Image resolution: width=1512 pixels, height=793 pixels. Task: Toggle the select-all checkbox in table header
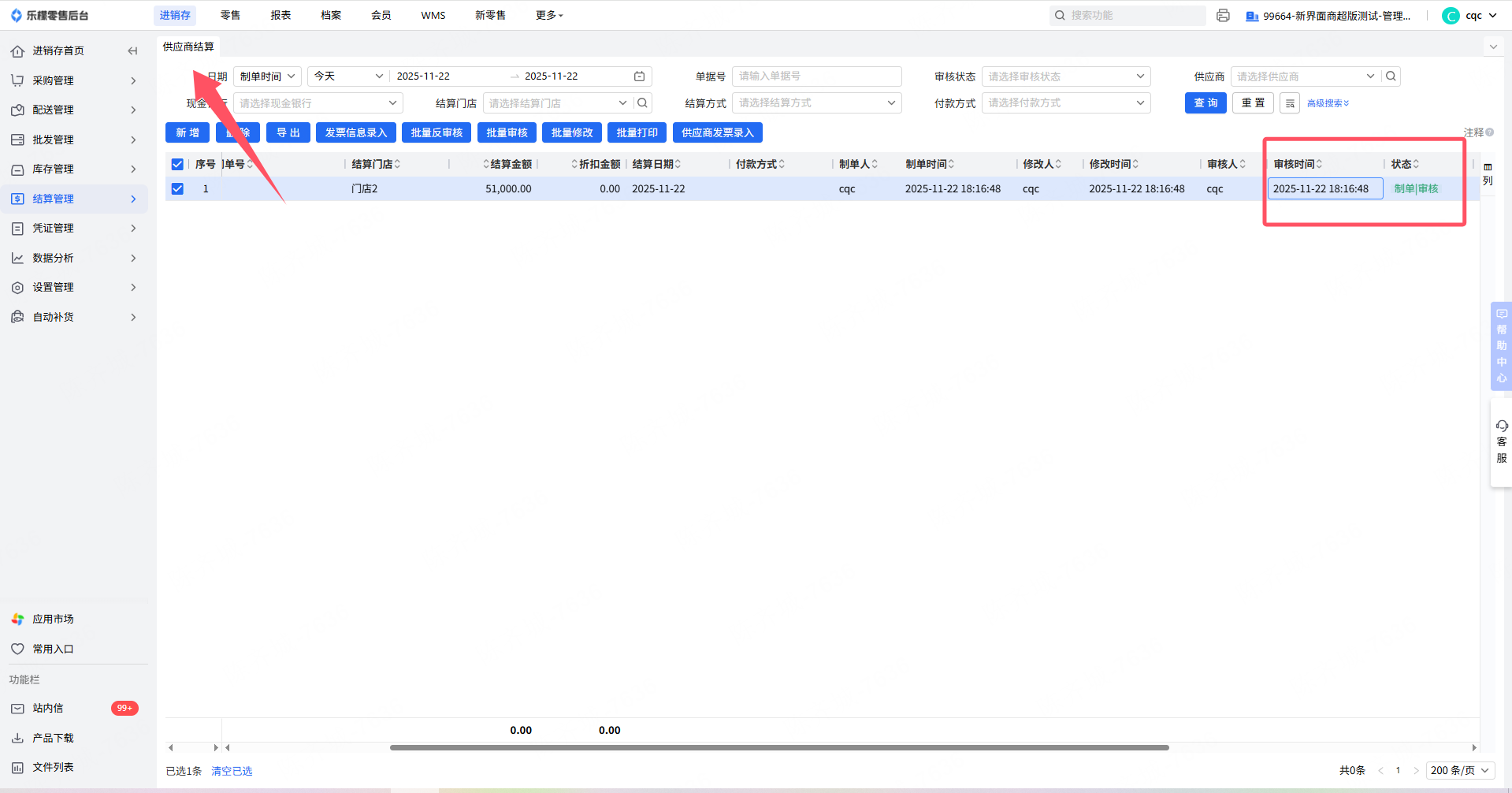pyautogui.click(x=177, y=165)
